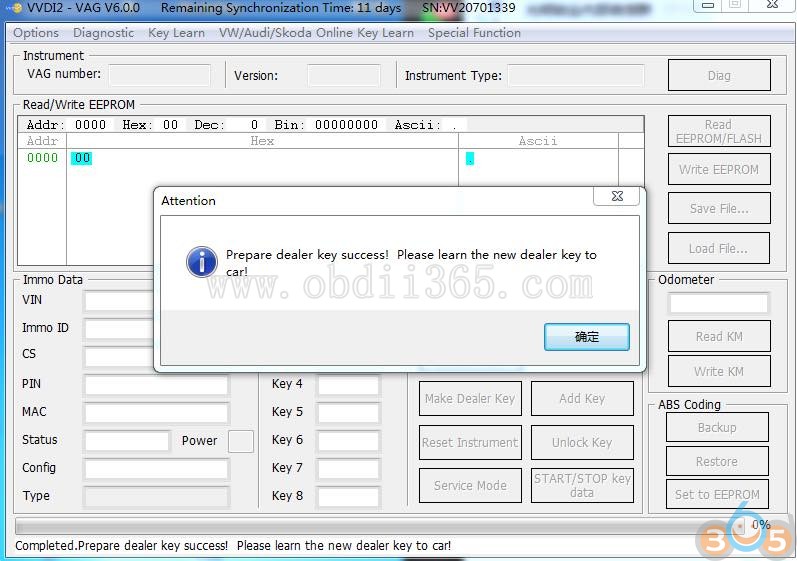Click the Instrument Type field
Screen dimensions: 797x561
(576, 75)
